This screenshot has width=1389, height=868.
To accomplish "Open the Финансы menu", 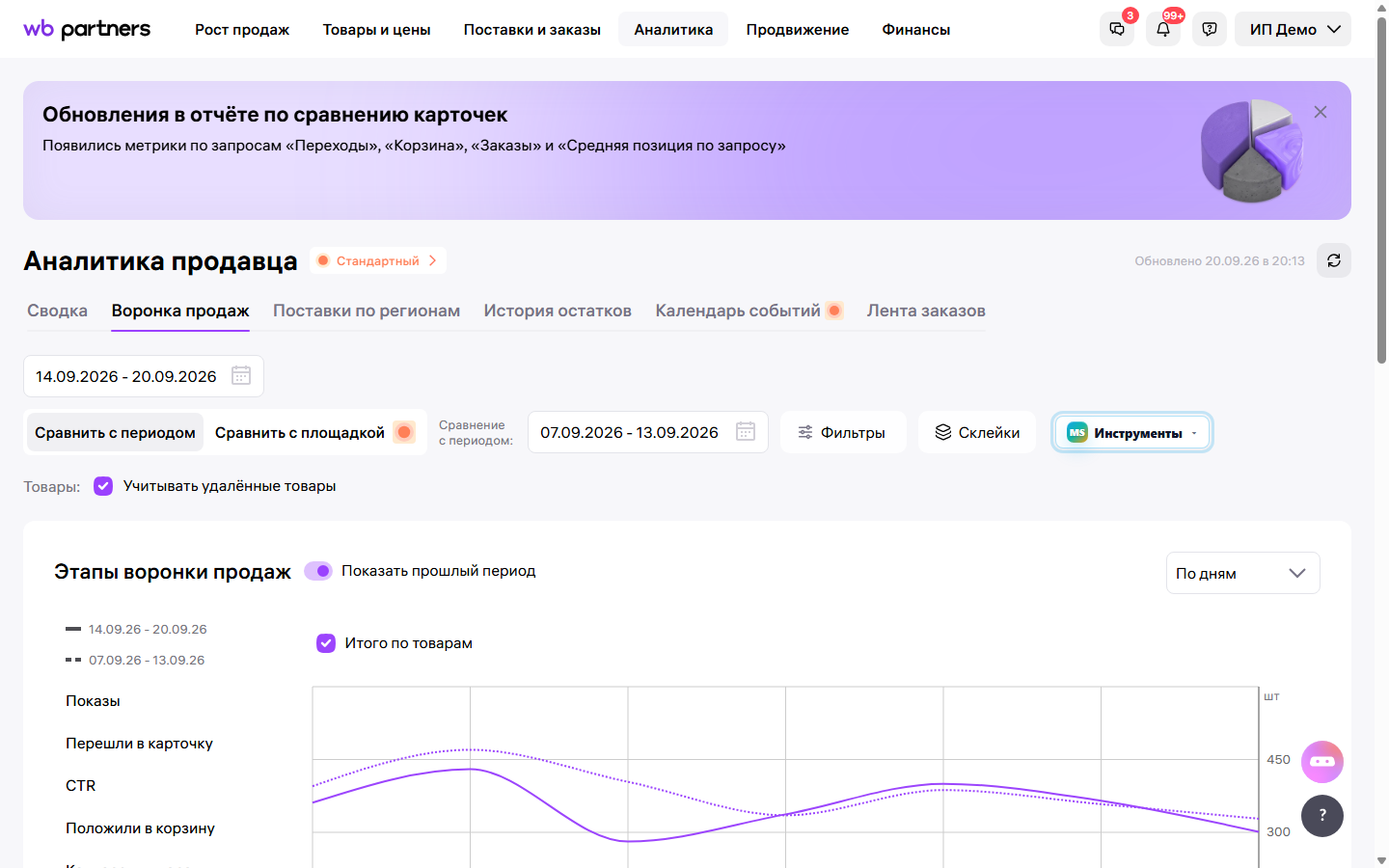I will pyautogui.click(x=916, y=30).
